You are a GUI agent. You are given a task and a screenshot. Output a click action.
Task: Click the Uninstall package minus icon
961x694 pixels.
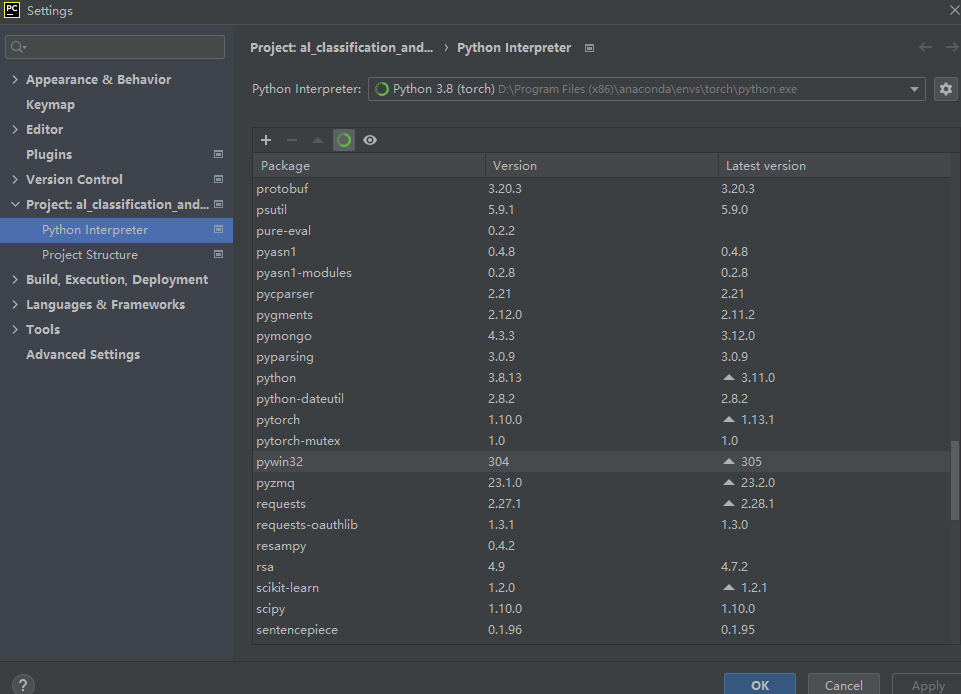[291, 140]
